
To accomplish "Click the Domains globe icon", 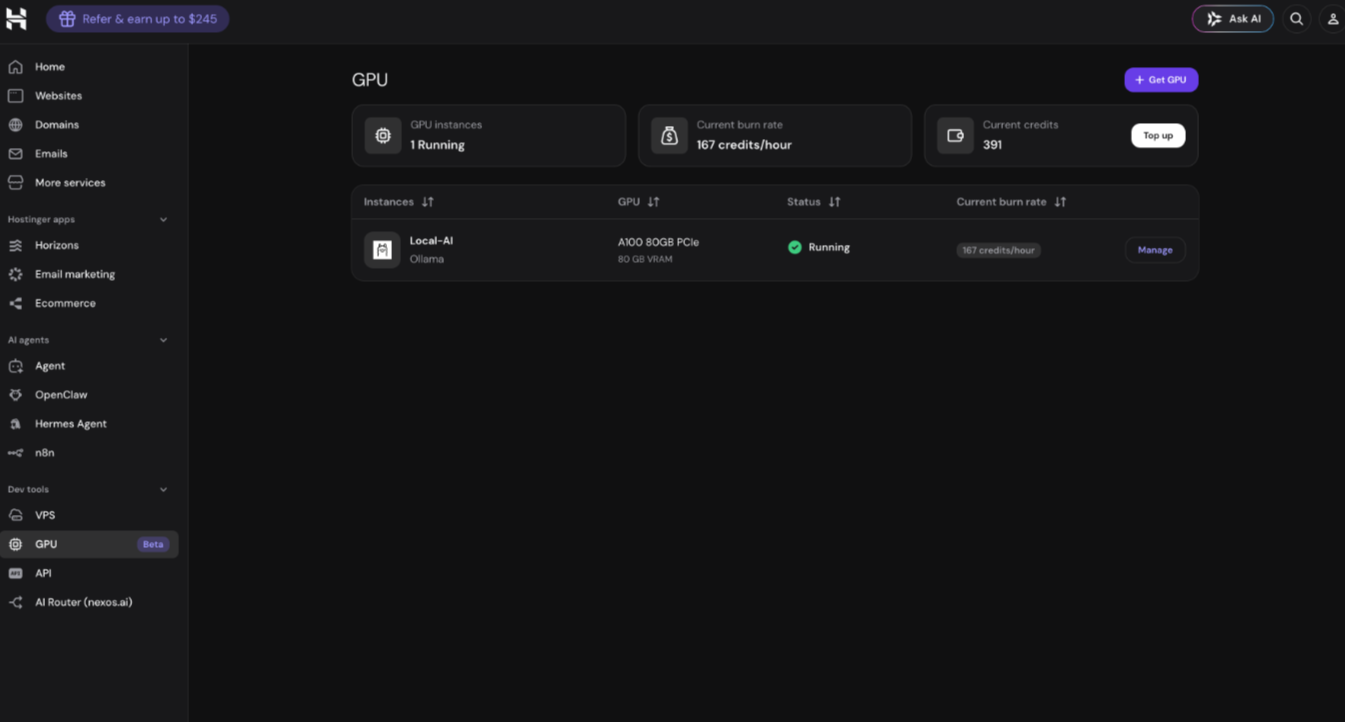I will [16, 125].
